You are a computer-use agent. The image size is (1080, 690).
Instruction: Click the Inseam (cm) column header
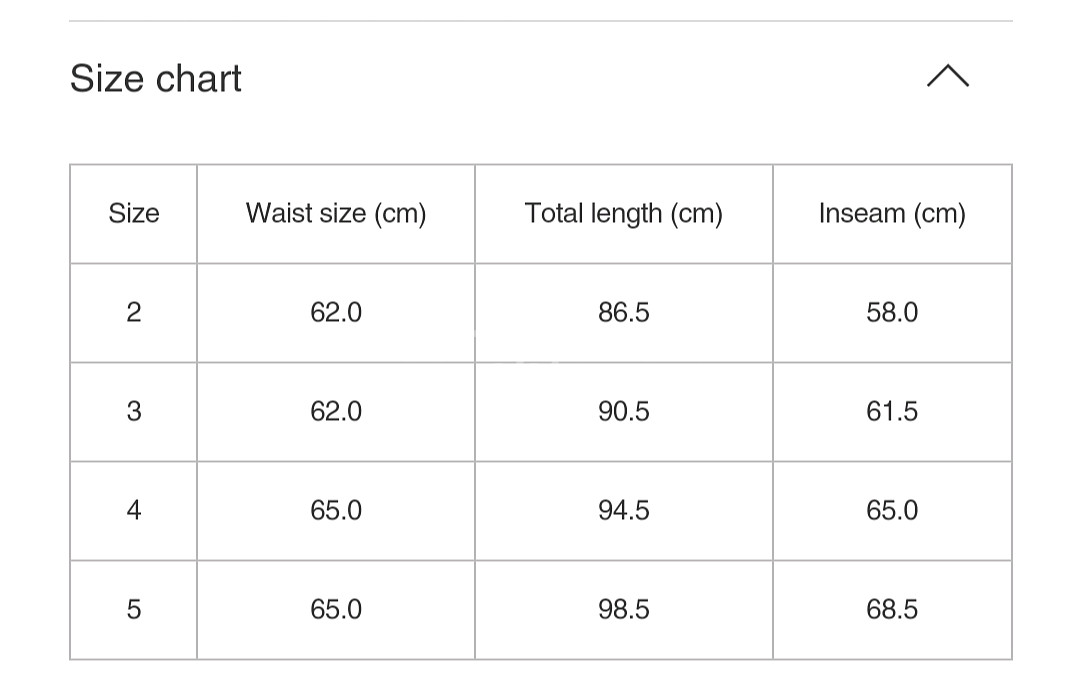pyautogui.click(x=892, y=213)
